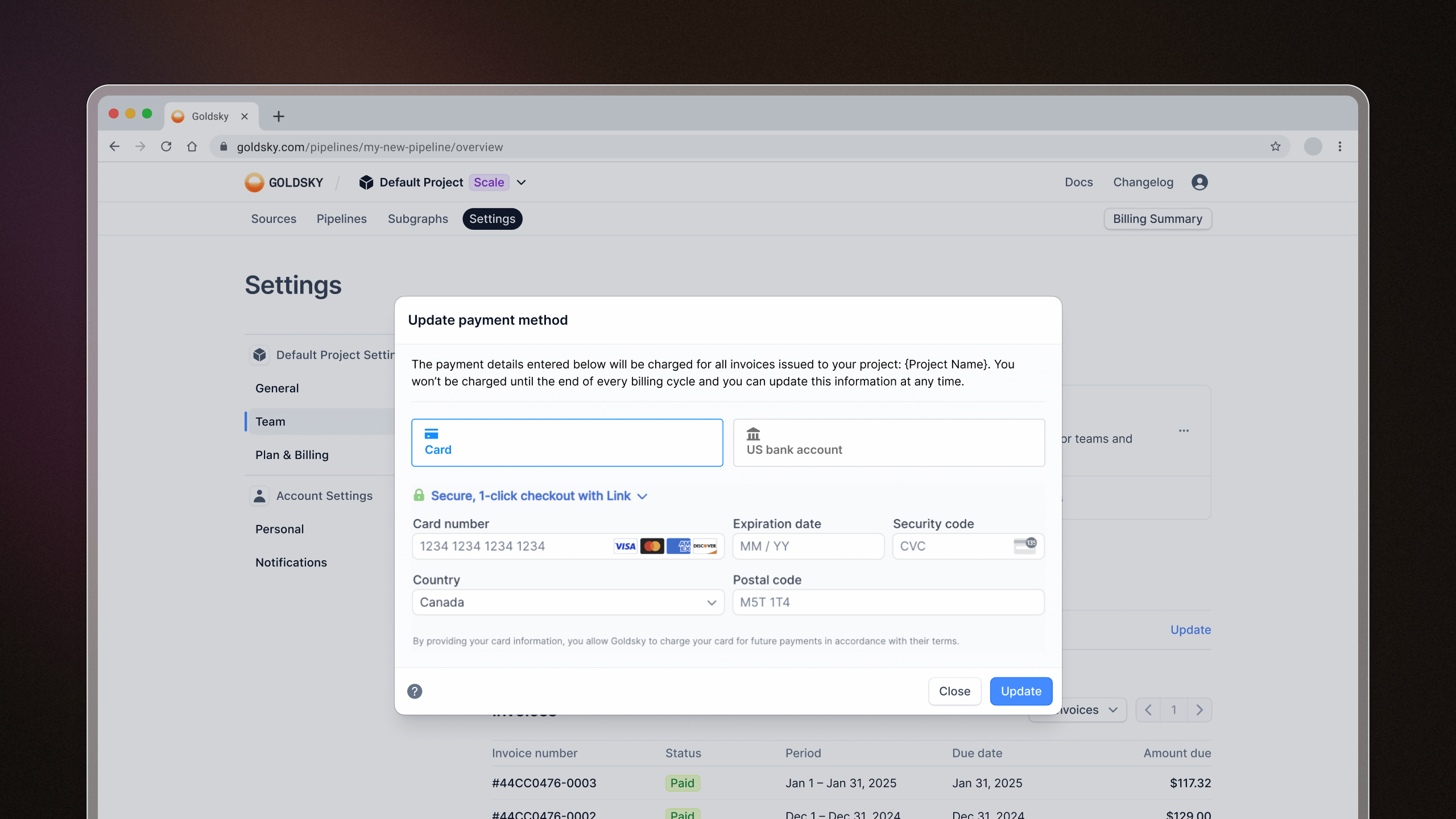Click the Goldsky logo
Screen dimensions: 1456x819
(x=284, y=183)
